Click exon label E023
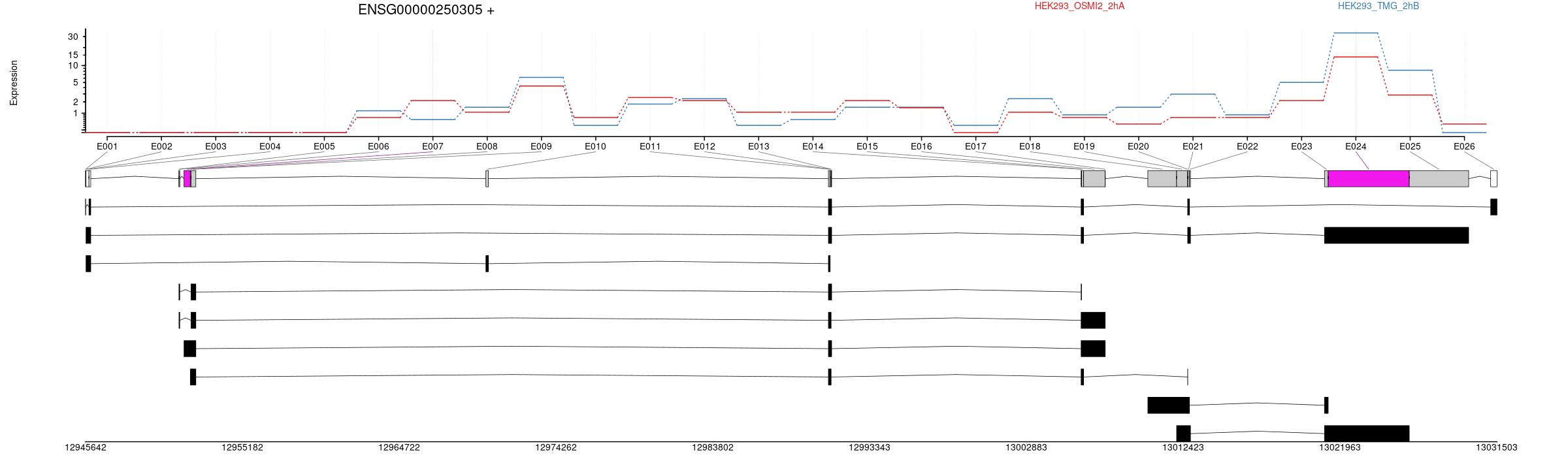 coord(1301,146)
